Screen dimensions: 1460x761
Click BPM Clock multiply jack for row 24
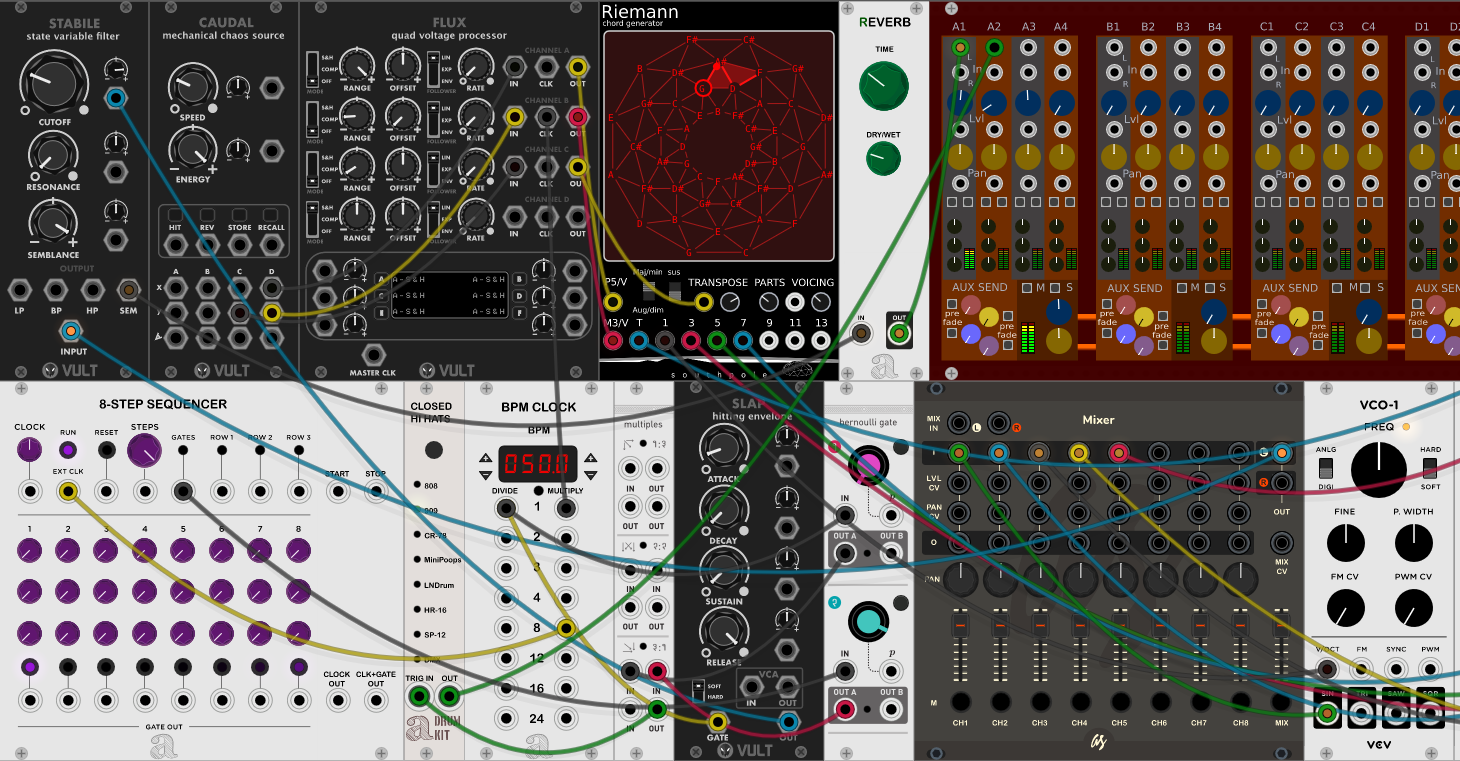tap(566, 719)
